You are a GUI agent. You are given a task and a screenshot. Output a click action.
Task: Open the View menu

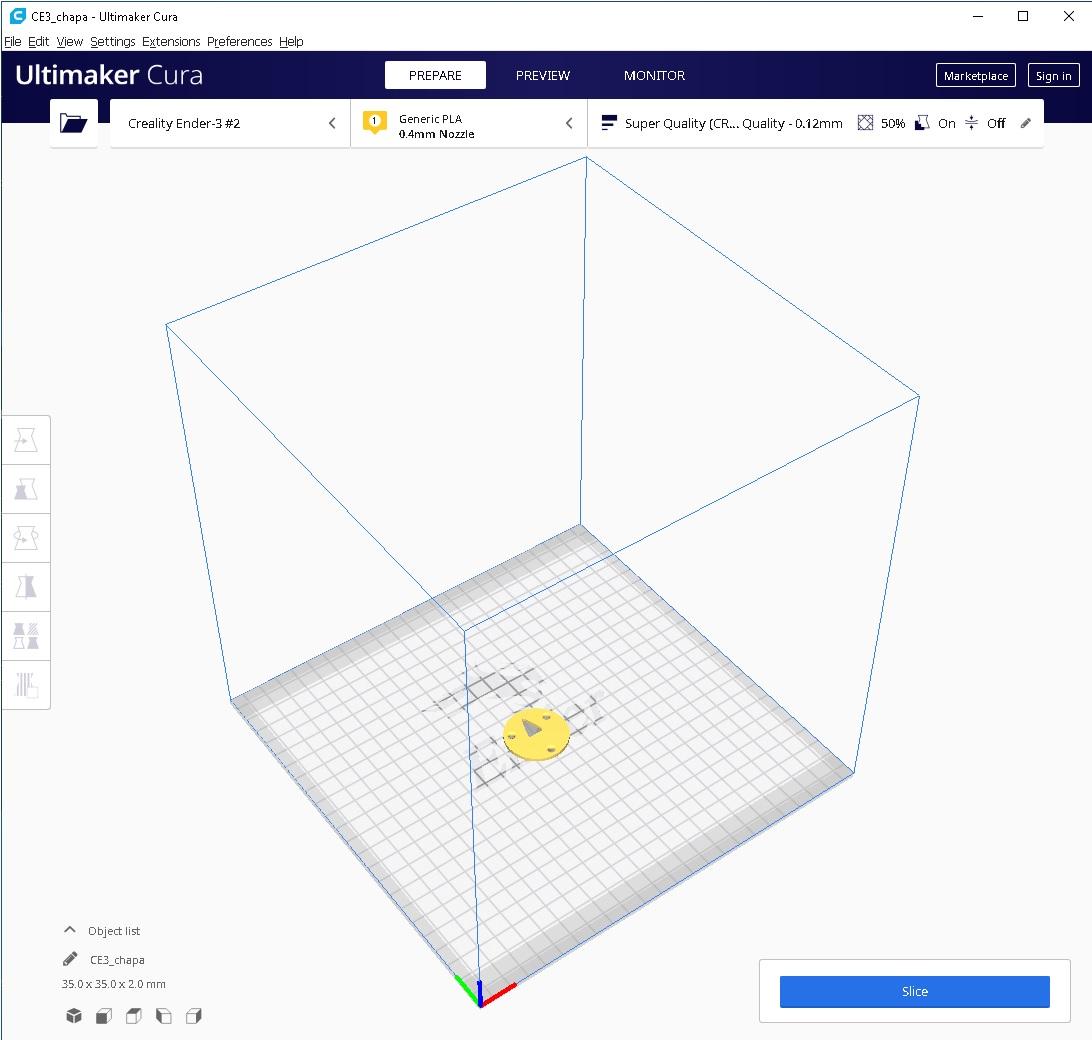point(70,42)
